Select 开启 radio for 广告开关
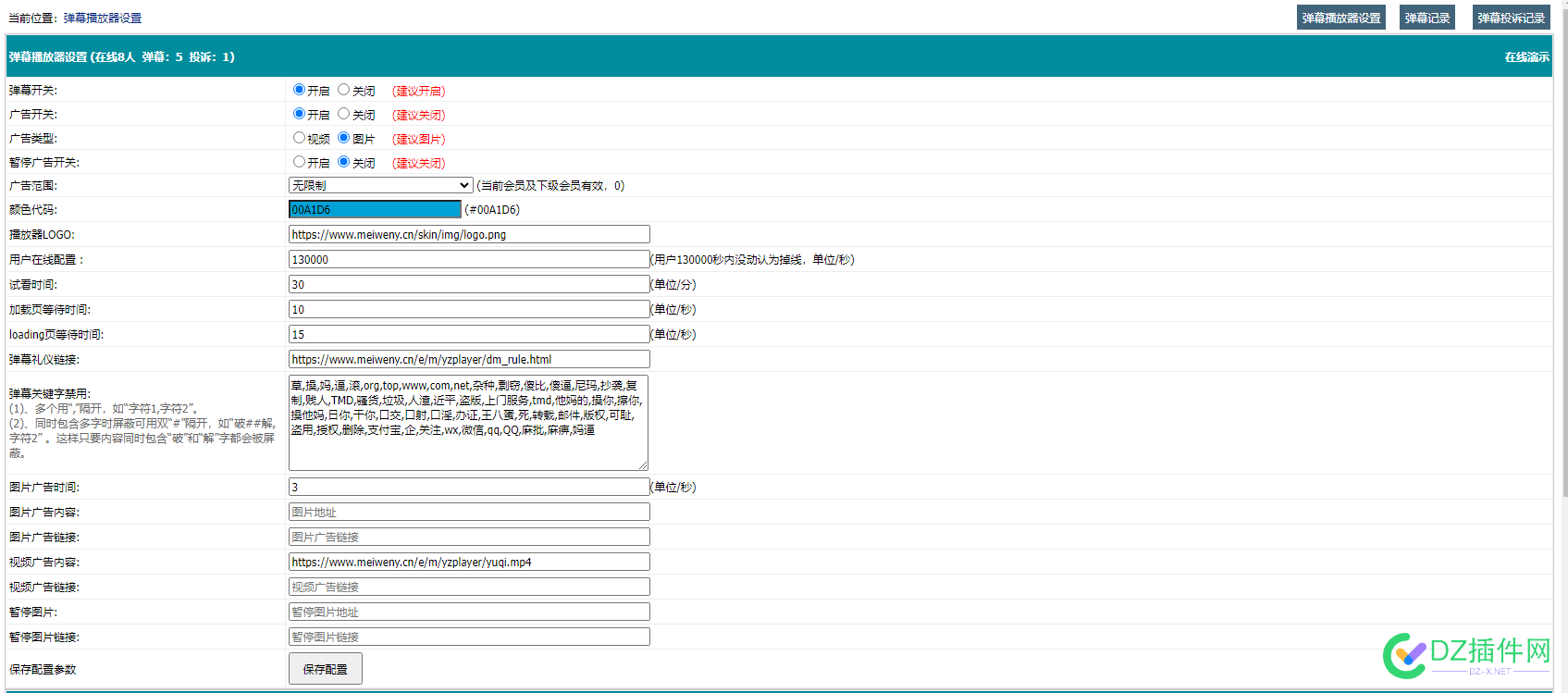This screenshot has height=693, width=1568. [299, 114]
